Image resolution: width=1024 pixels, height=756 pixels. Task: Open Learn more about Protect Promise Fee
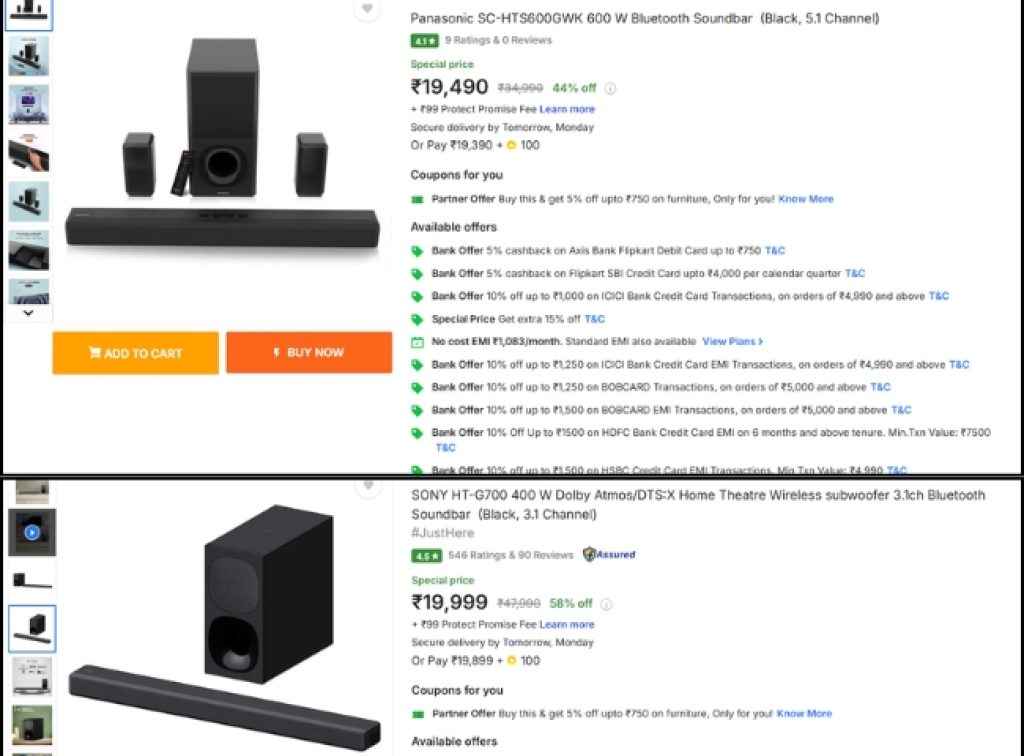[567, 109]
